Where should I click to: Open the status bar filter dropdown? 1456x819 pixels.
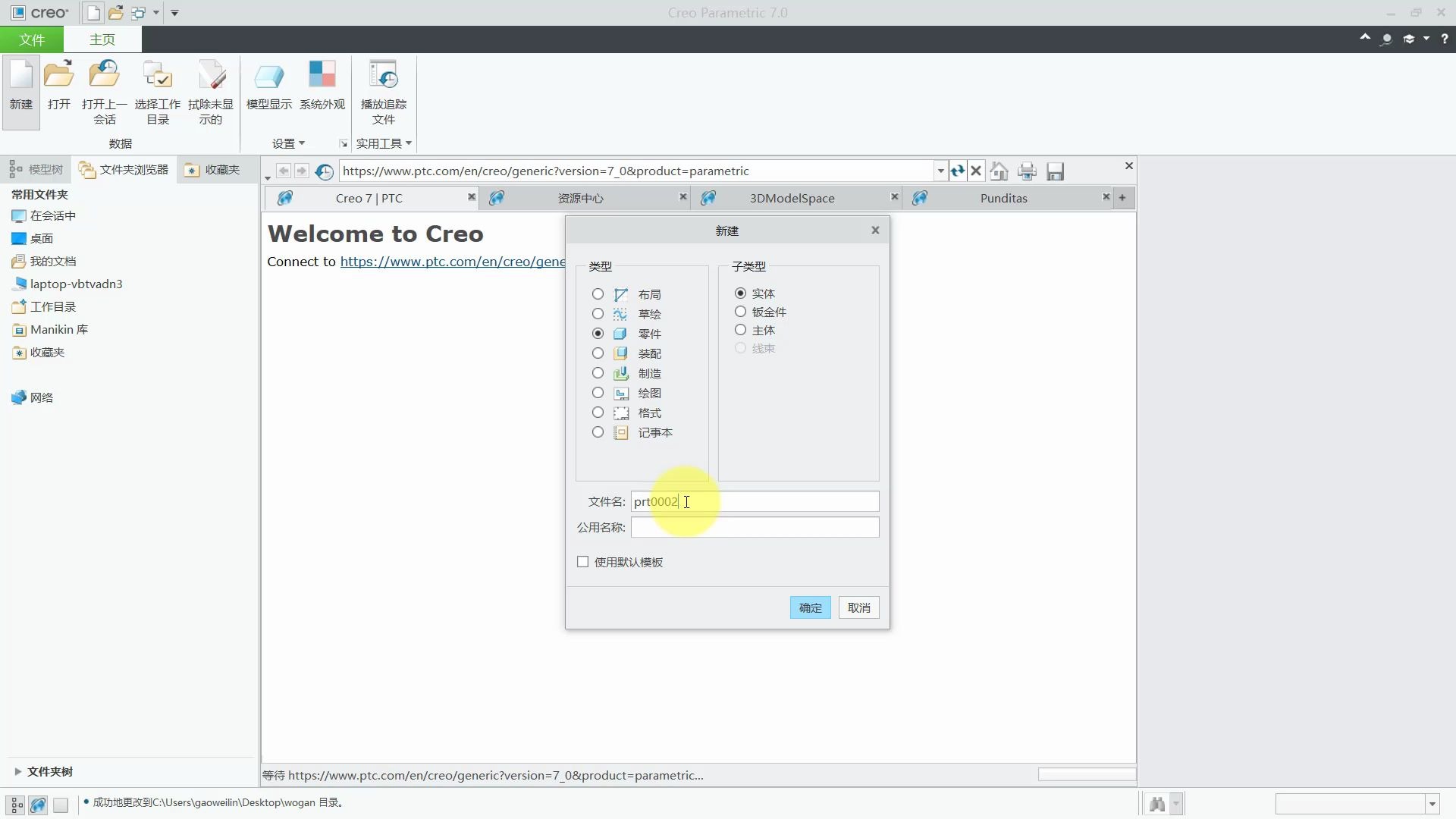click(1432, 804)
